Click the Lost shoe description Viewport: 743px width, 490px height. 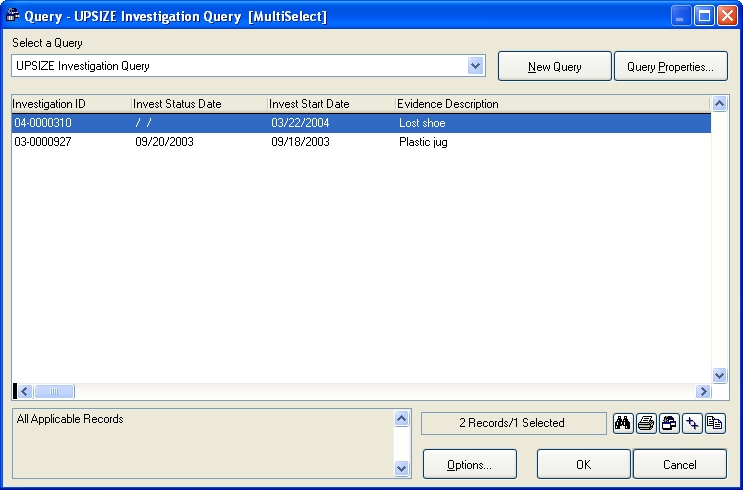(422, 123)
